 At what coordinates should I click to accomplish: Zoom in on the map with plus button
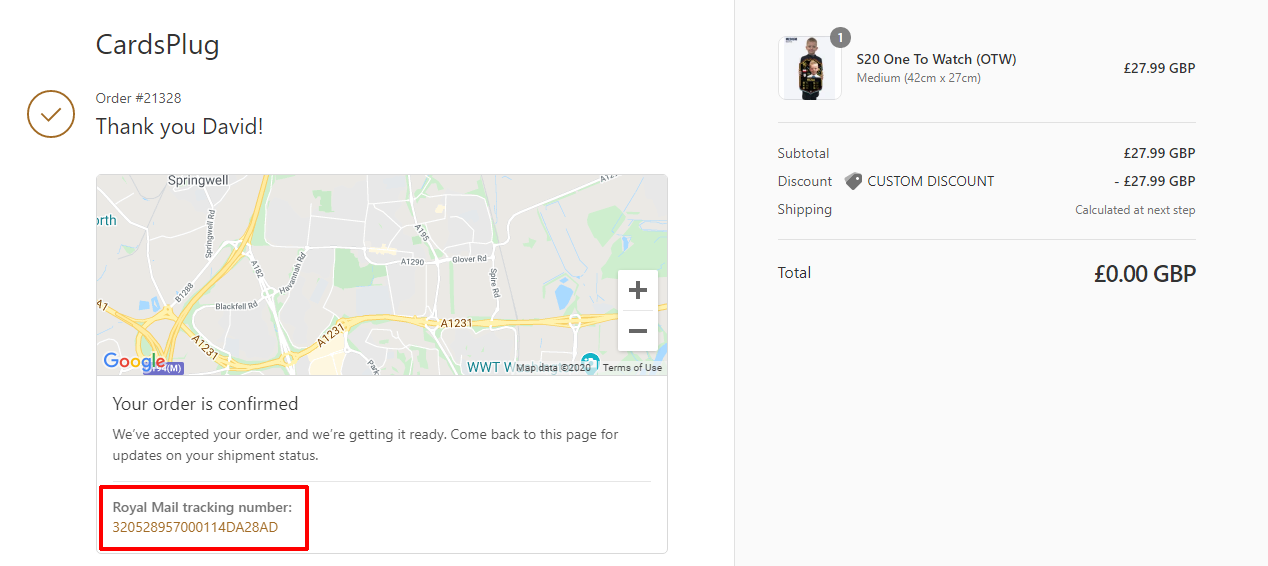click(x=638, y=291)
